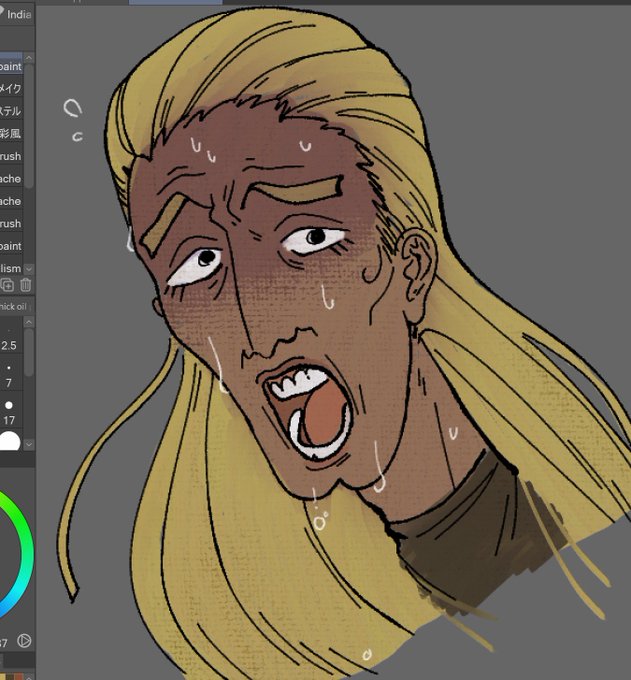Switch to the thick oil tab

point(14,307)
